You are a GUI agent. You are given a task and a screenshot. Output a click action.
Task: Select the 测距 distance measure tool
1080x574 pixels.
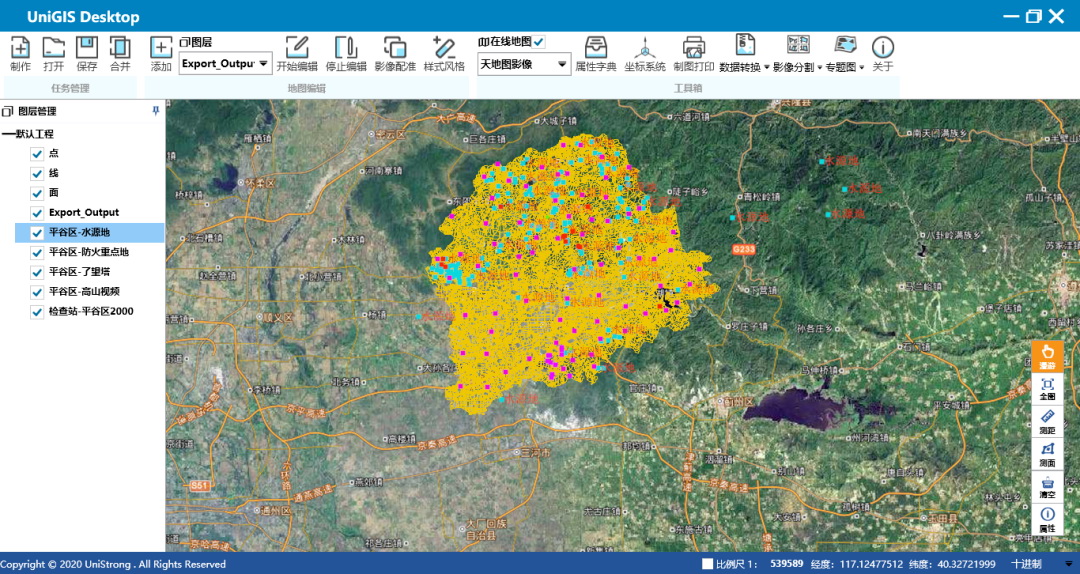[1047, 420]
